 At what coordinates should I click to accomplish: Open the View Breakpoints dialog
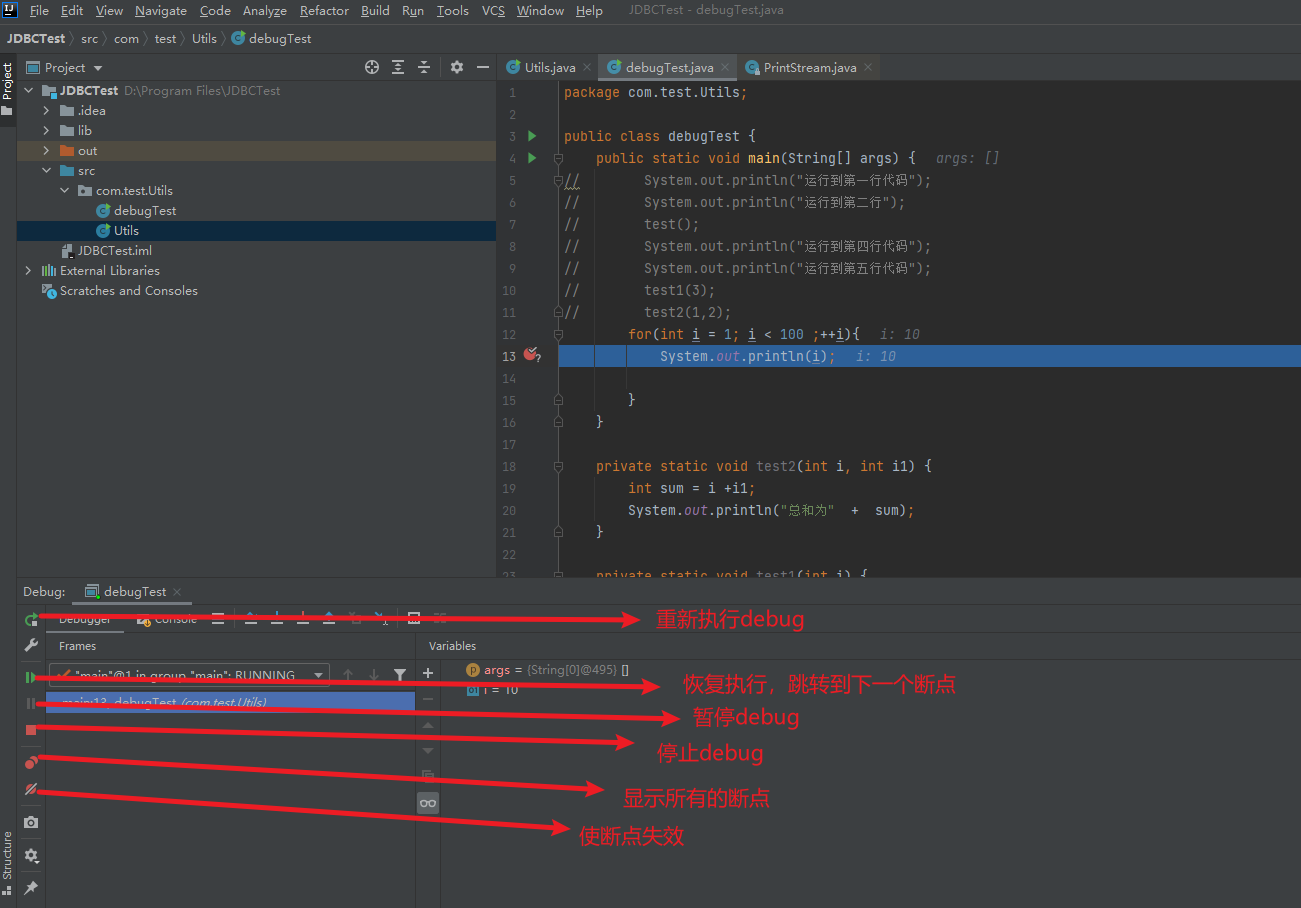pyautogui.click(x=31, y=762)
